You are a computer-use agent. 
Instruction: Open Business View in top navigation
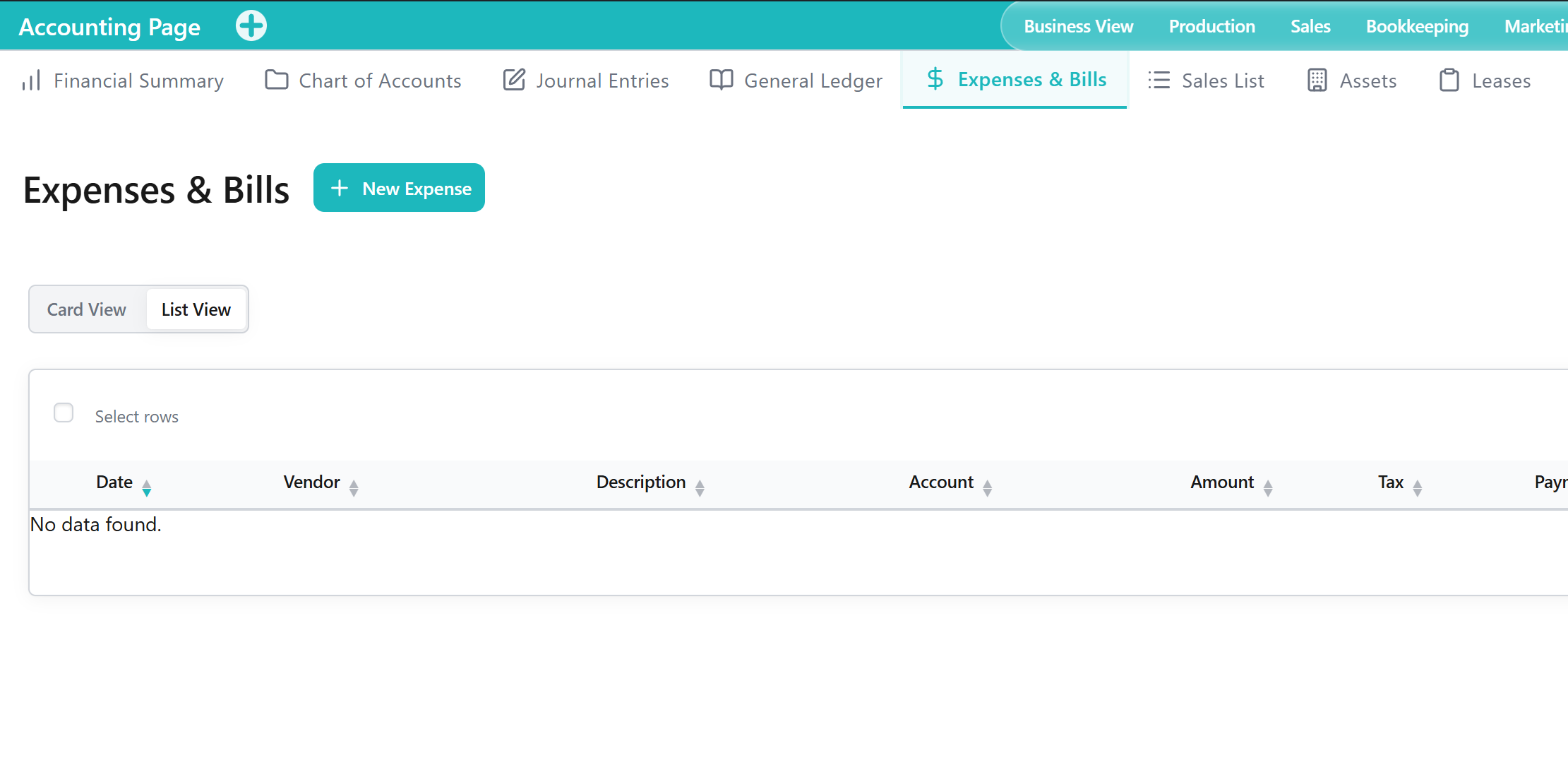point(1078,26)
